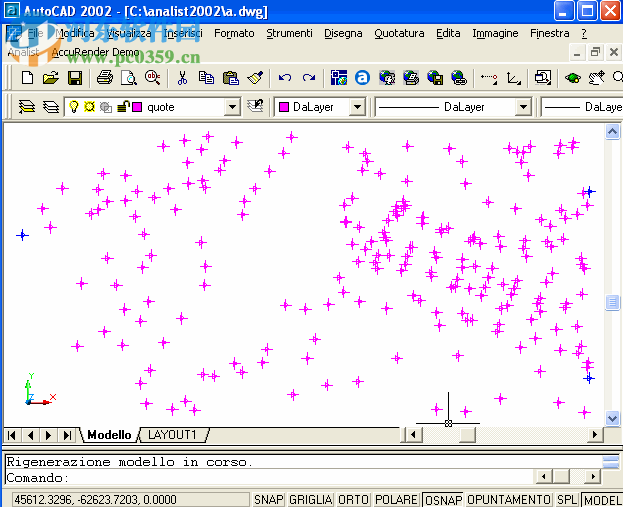Redo the last undone action

coord(309,77)
